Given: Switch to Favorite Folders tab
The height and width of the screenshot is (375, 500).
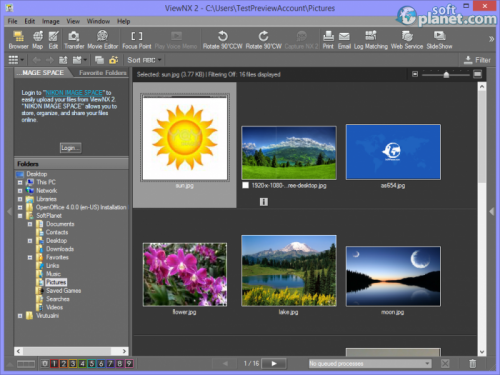Looking at the screenshot, I should pos(103,73).
